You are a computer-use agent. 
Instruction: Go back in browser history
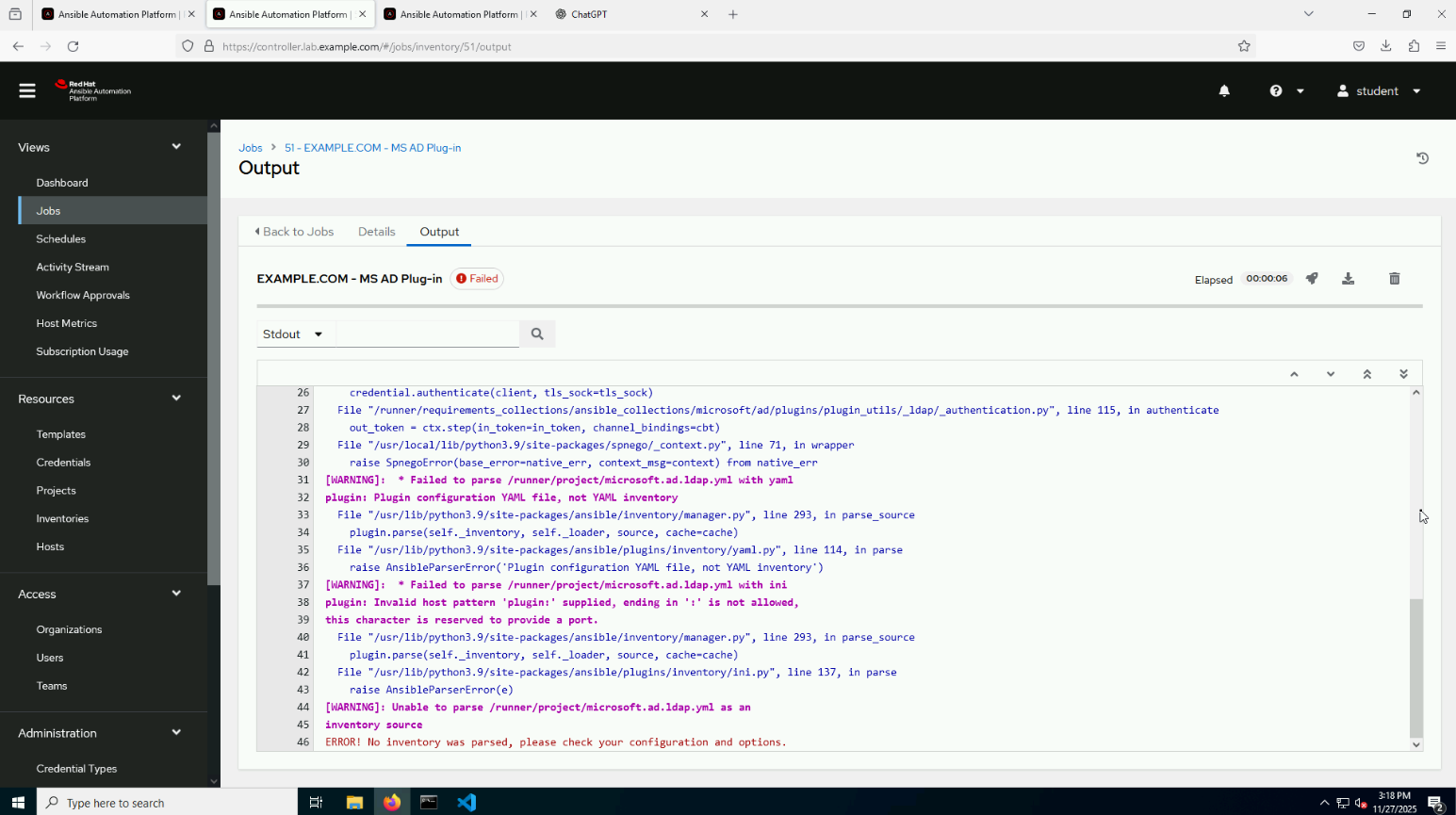(18, 46)
